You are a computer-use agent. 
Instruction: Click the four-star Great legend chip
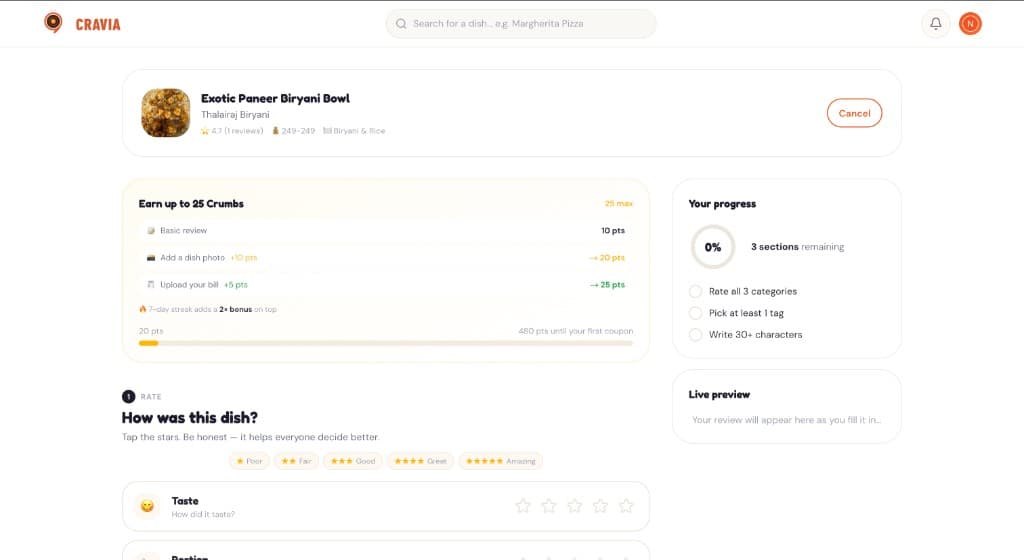(420, 461)
